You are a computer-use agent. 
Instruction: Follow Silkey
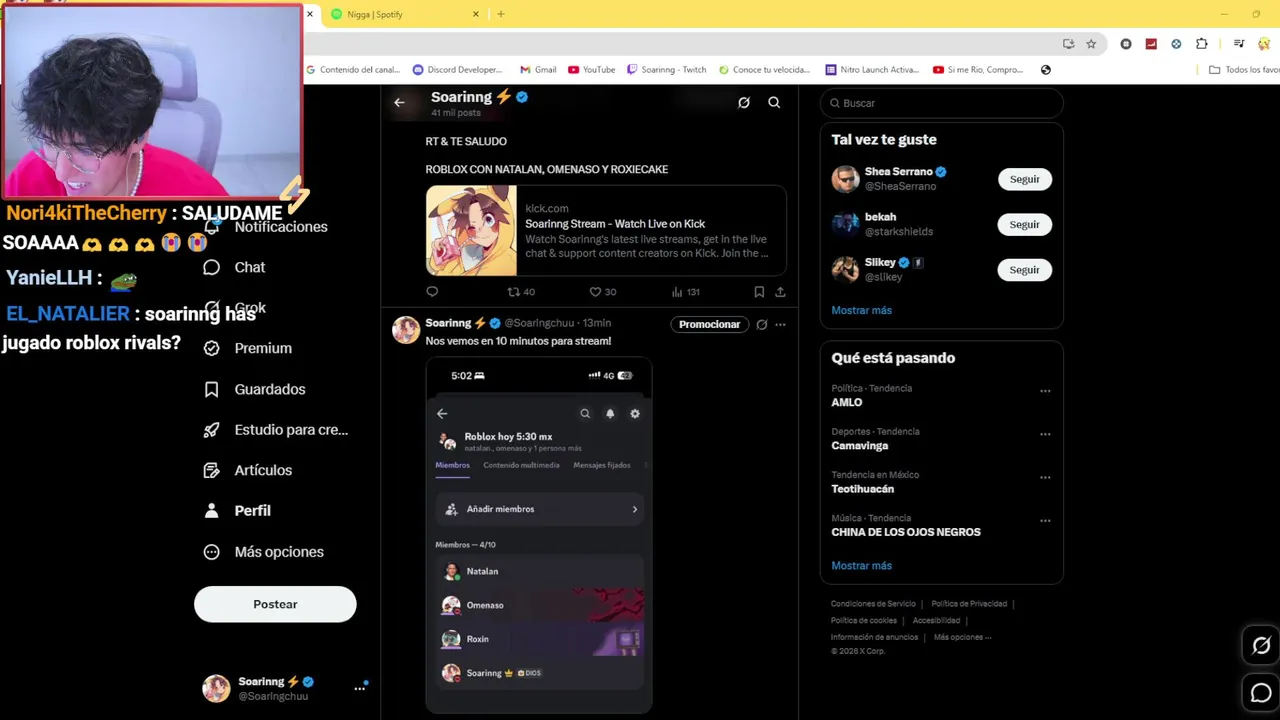click(1024, 270)
